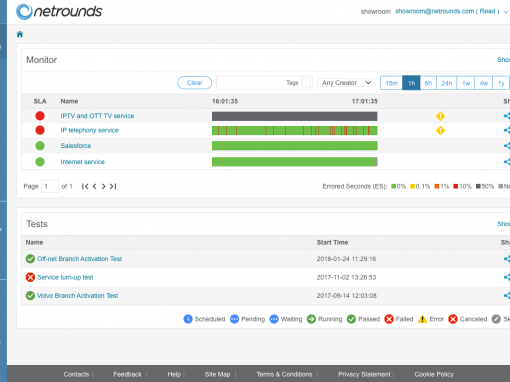Open the Any Creator dropdown
This screenshot has height=382, width=510.
tap(346, 83)
